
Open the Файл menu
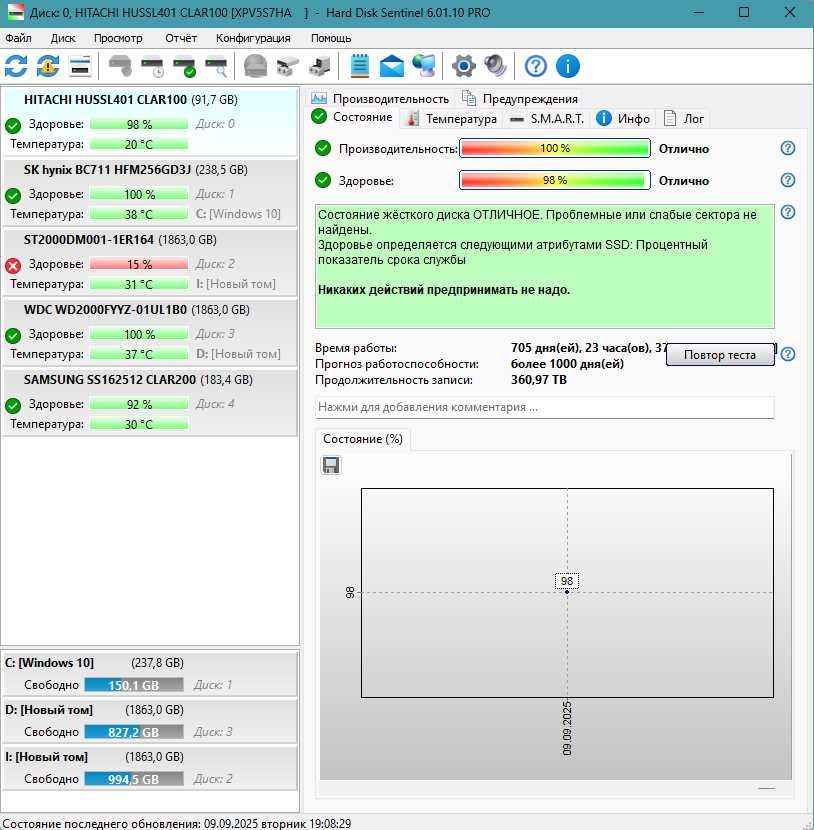point(18,38)
